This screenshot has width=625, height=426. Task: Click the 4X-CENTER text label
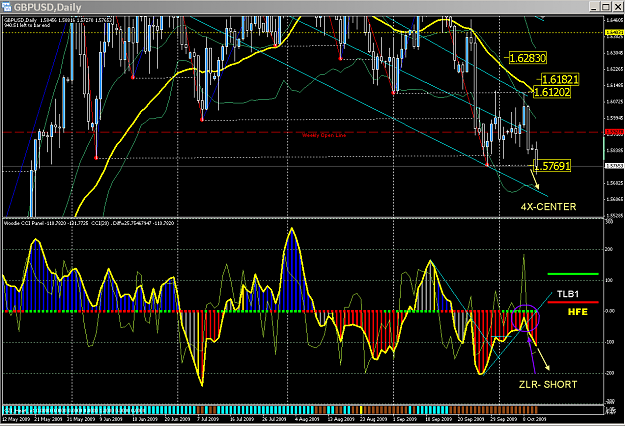coord(548,207)
